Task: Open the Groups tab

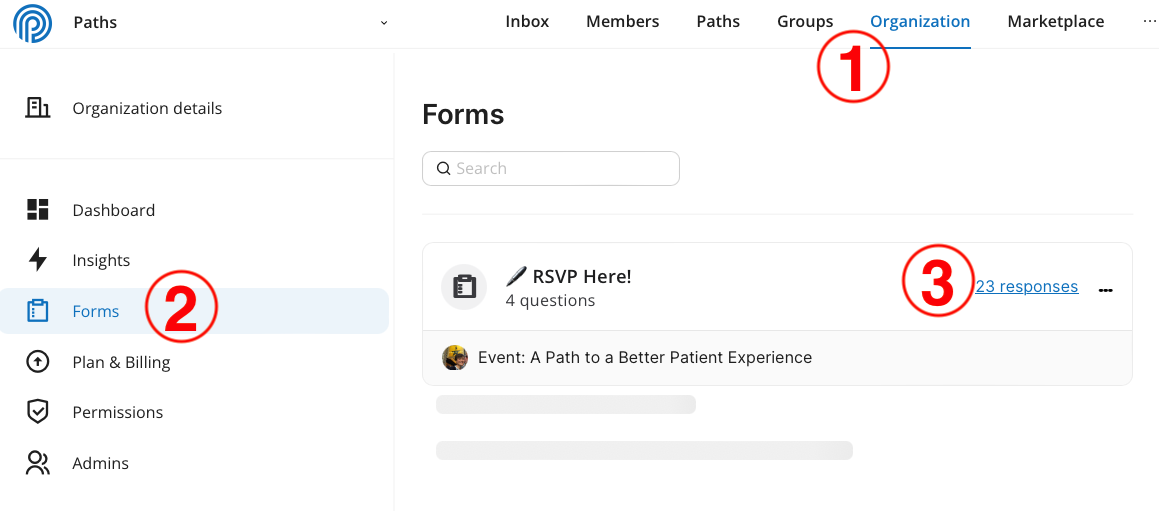Action: (x=805, y=22)
